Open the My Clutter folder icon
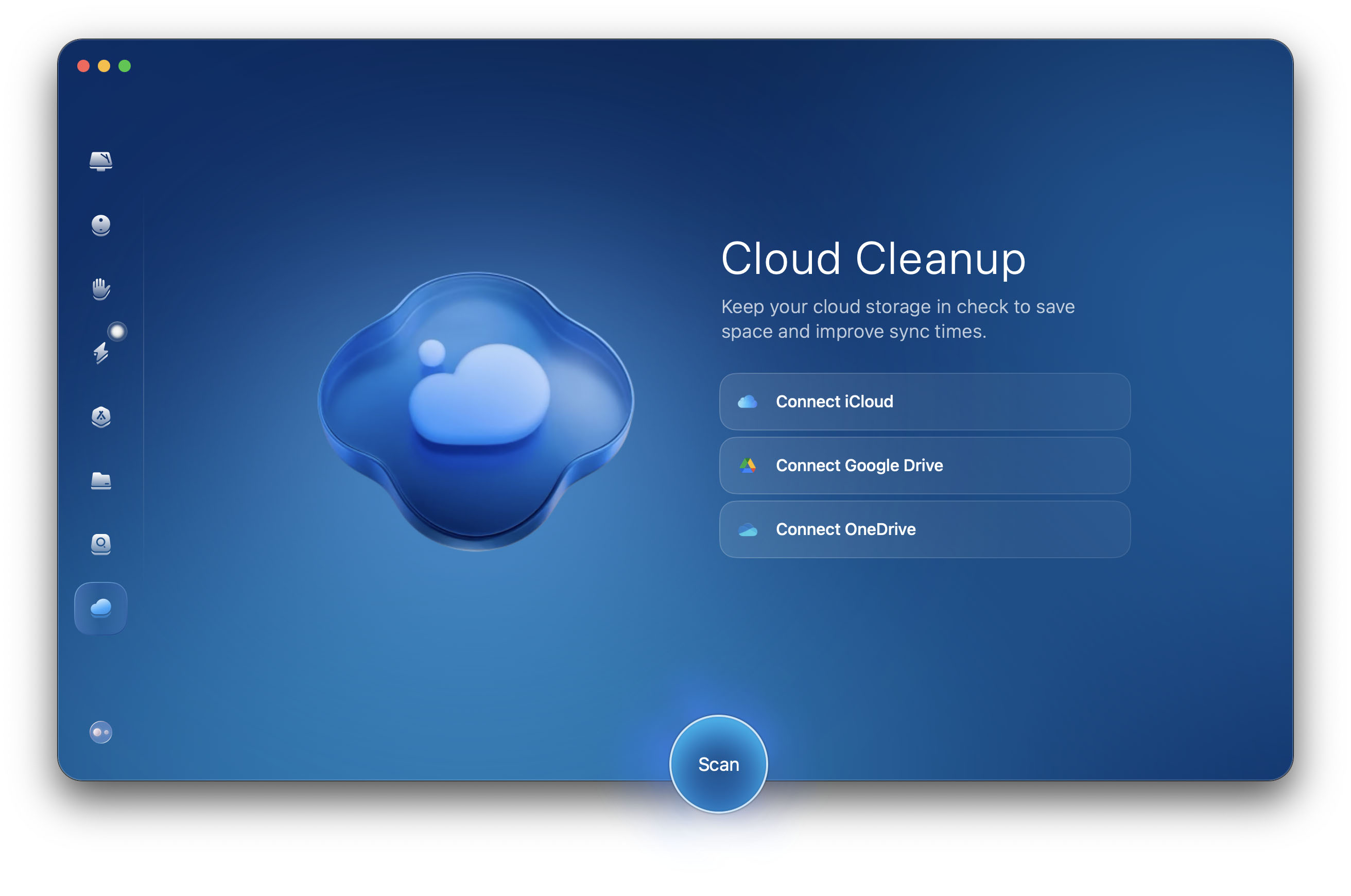The height and width of the screenshot is (896, 1351). pyautogui.click(x=100, y=480)
